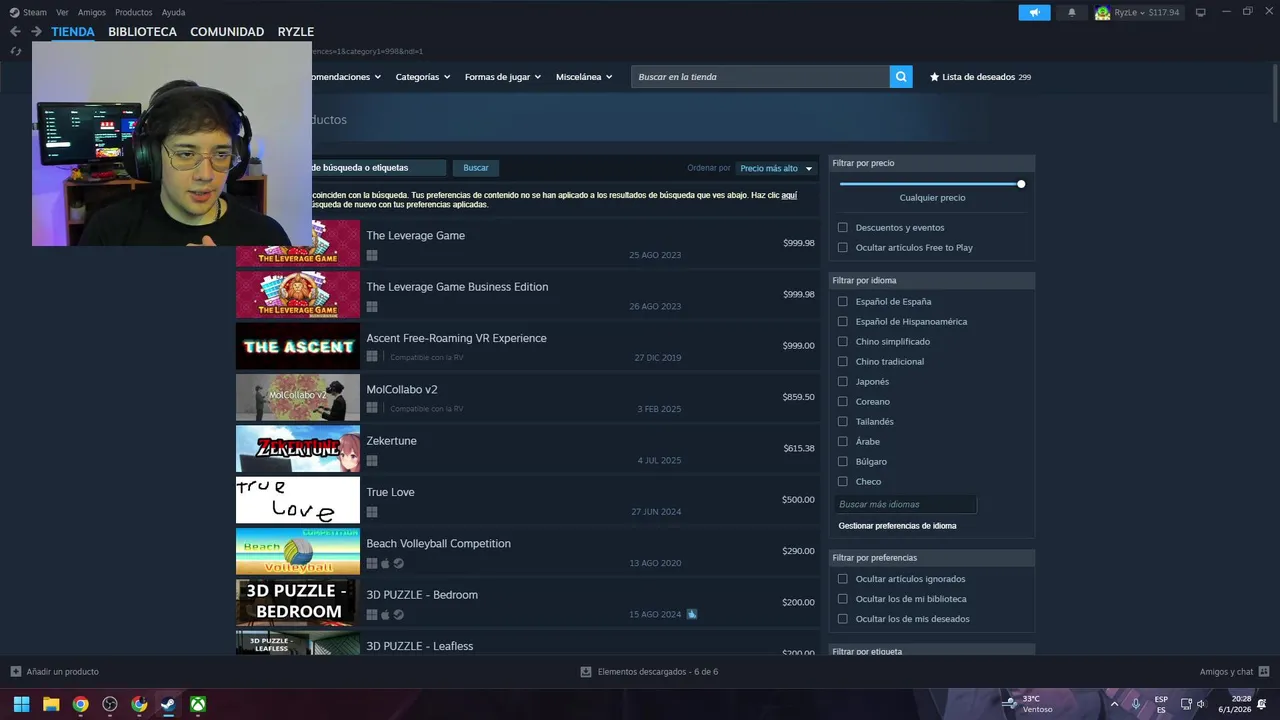
Task: Click the price filter slider handle
Action: tap(1021, 184)
